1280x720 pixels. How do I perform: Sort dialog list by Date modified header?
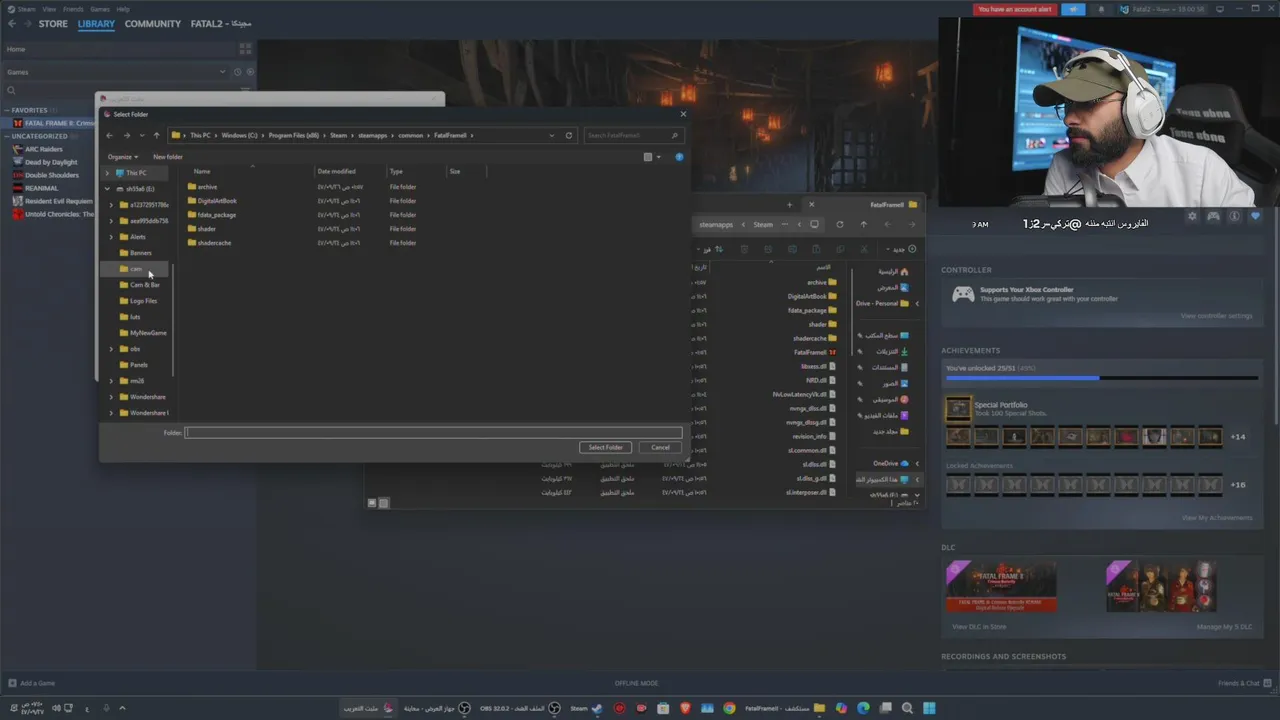click(337, 172)
